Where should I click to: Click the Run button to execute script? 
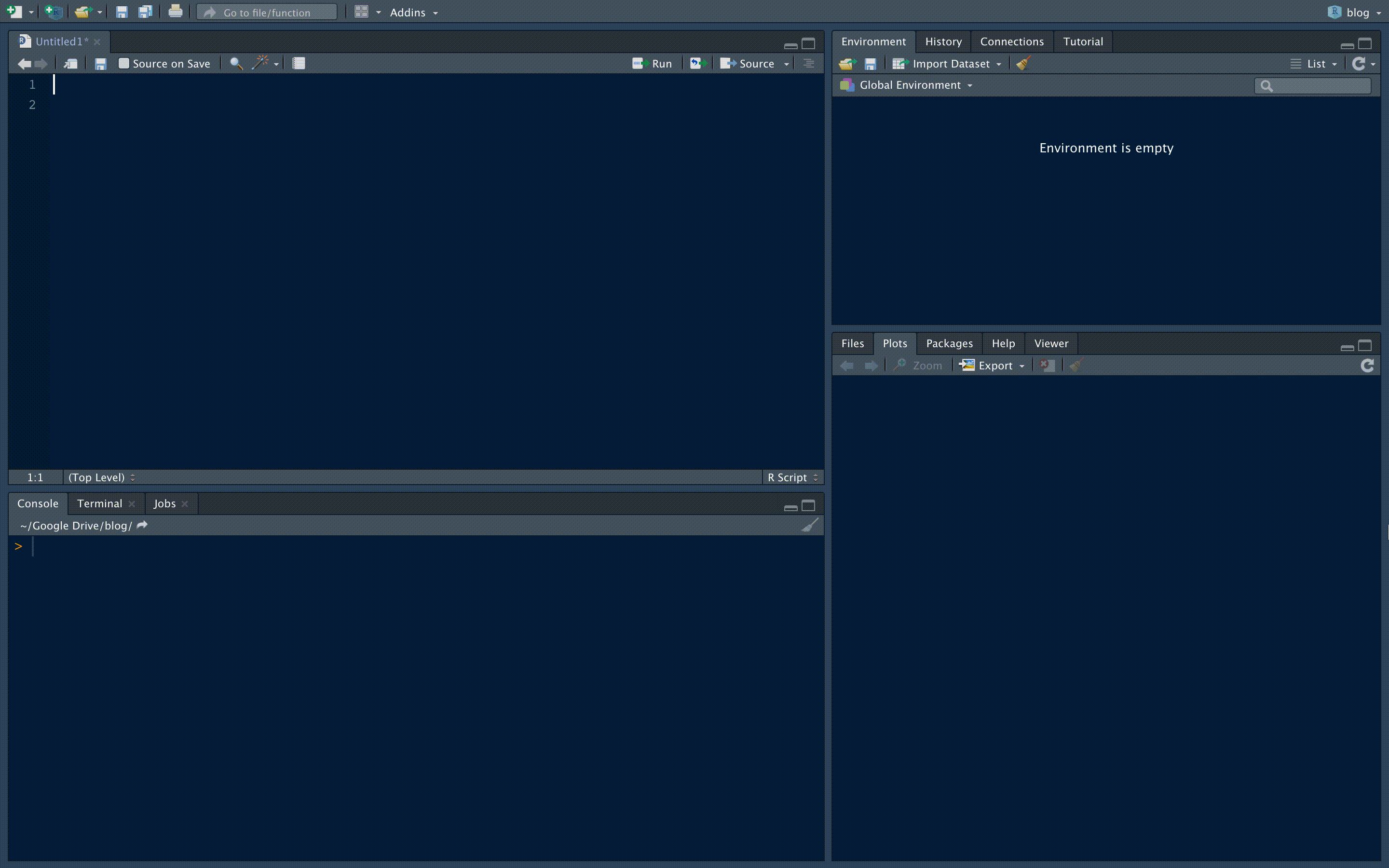pos(652,63)
